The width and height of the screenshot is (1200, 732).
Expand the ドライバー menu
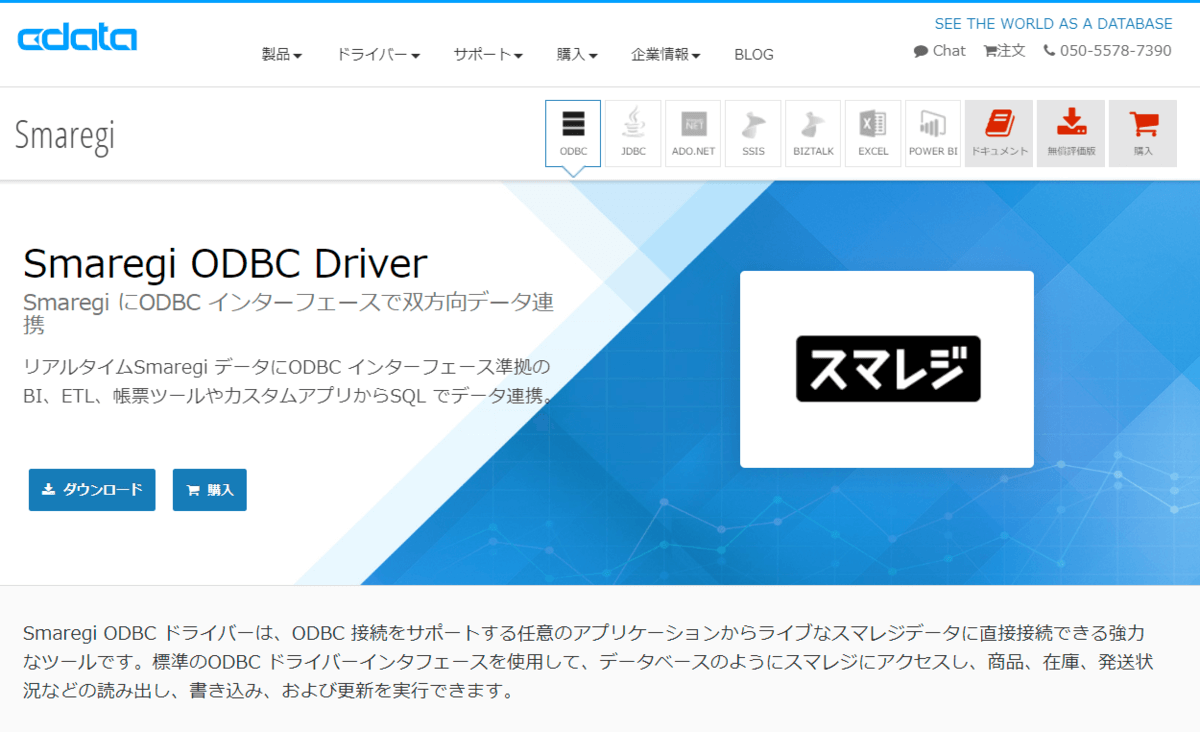click(x=378, y=55)
